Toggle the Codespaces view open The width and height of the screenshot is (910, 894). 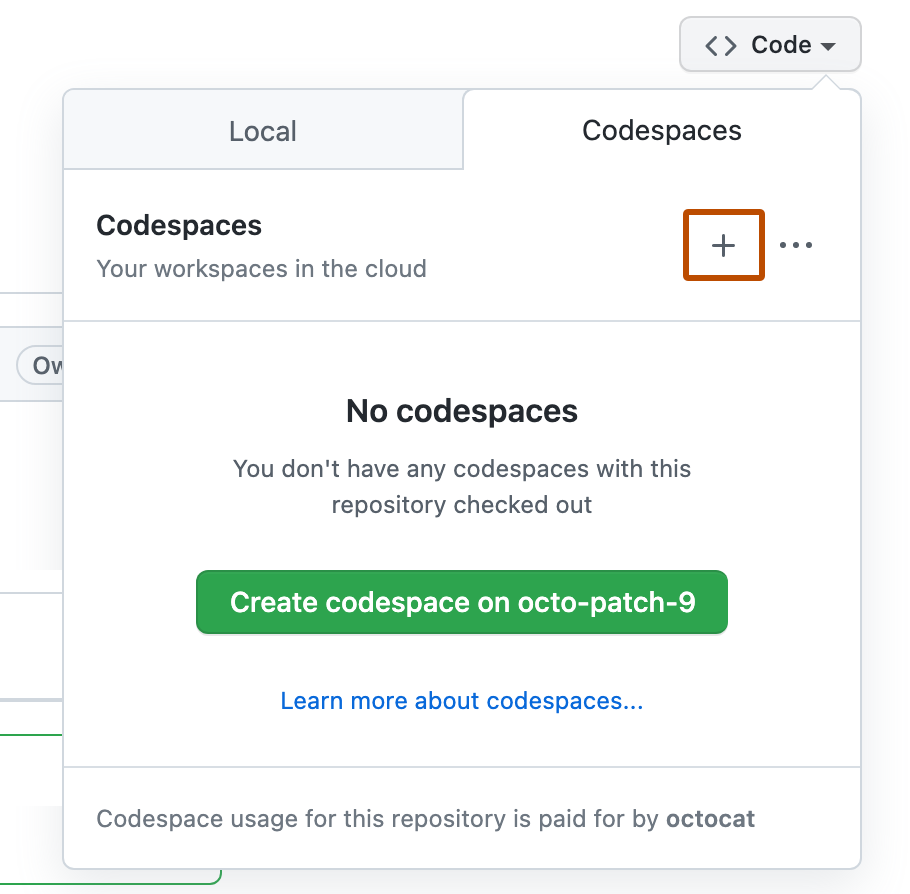[661, 130]
